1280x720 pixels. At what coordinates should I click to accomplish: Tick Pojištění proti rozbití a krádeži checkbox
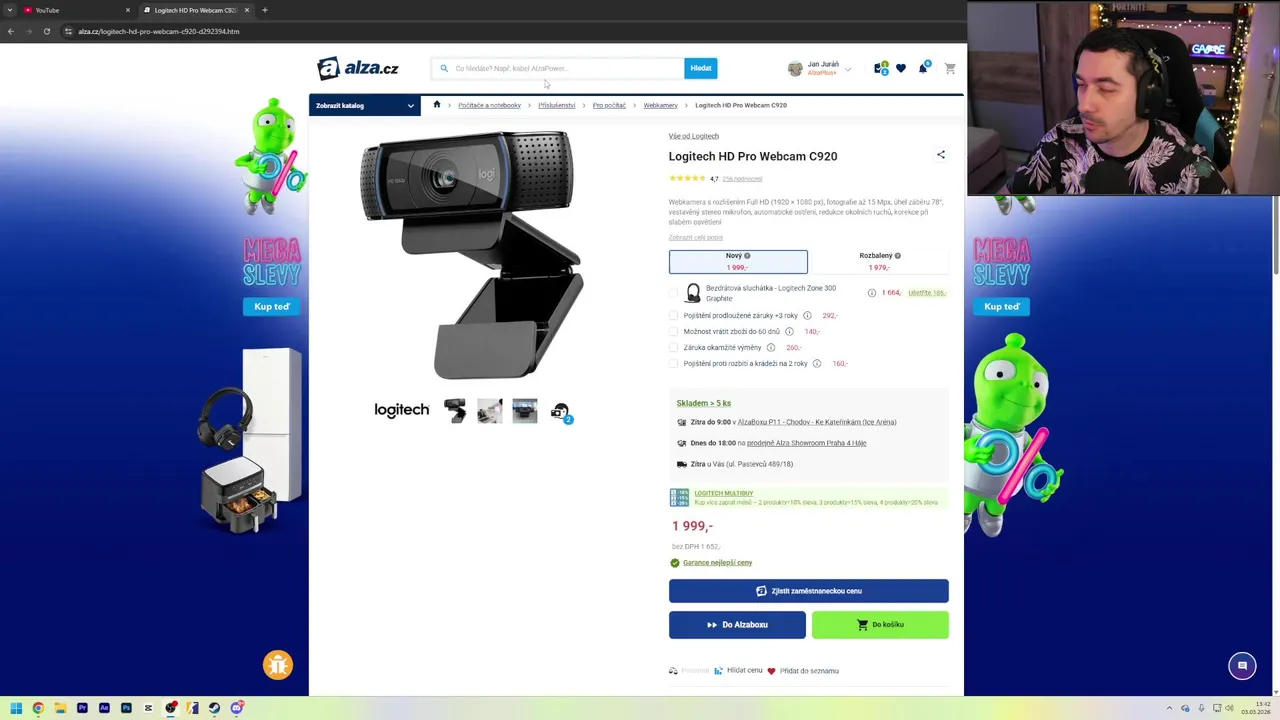pos(673,364)
